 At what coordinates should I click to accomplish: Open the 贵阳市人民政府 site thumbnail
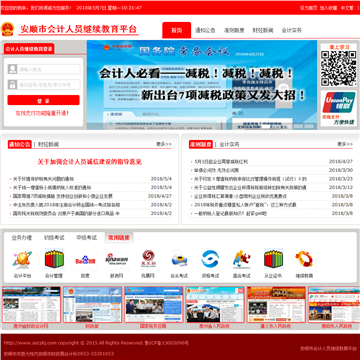334,304
